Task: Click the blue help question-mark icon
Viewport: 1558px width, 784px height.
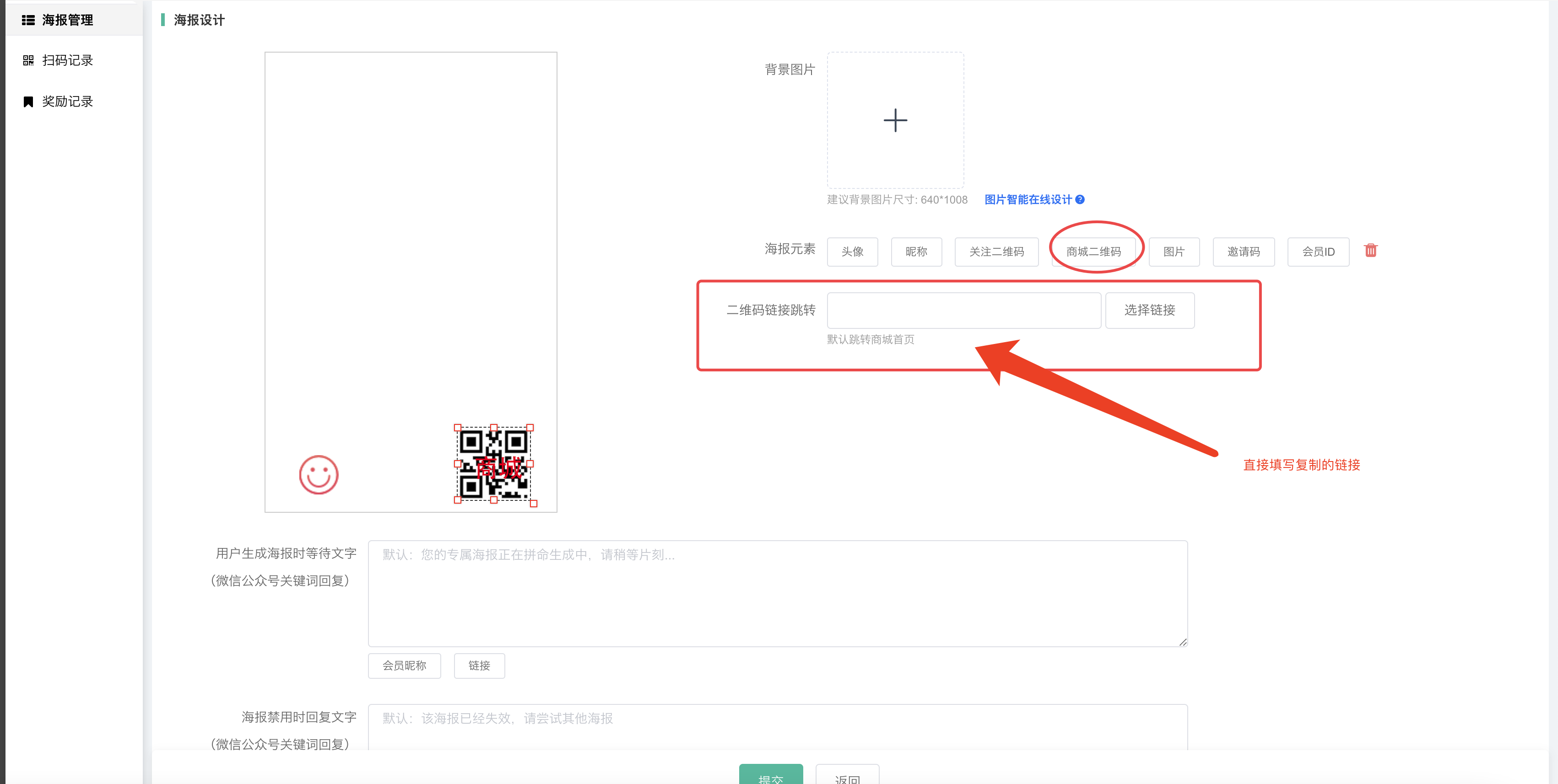Action: [x=1080, y=199]
